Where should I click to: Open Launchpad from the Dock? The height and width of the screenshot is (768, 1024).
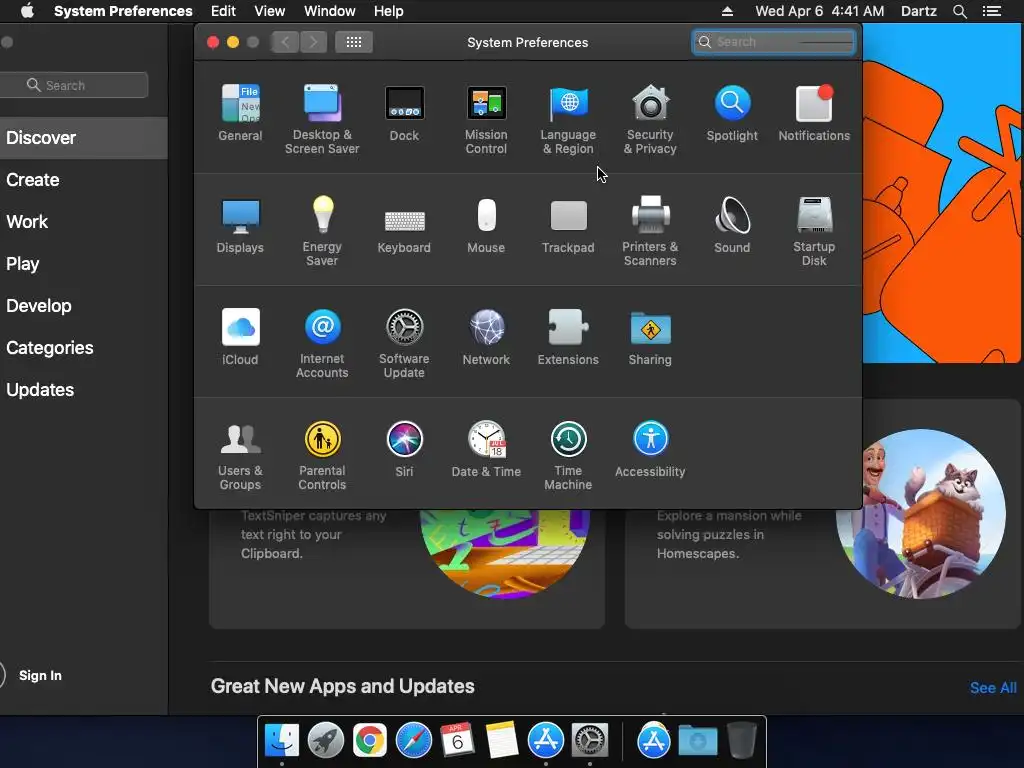click(x=325, y=741)
